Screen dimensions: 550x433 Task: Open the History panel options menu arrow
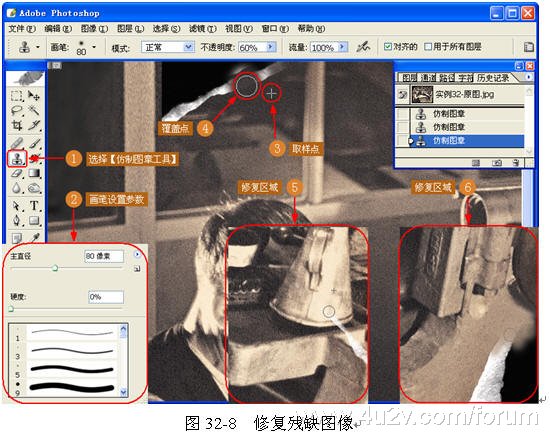528,77
